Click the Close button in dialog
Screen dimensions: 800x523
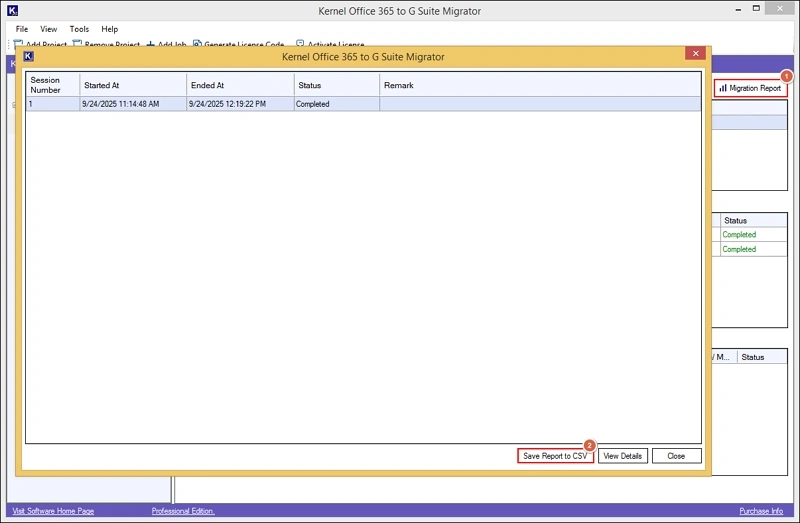[676, 456]
